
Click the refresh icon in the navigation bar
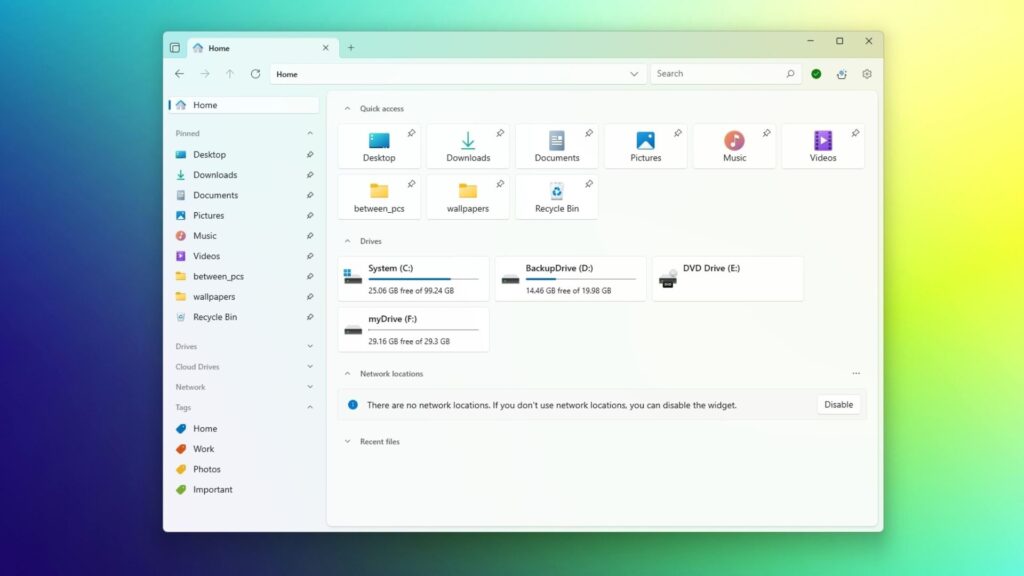pyautogui.click(x=255, y=74)
